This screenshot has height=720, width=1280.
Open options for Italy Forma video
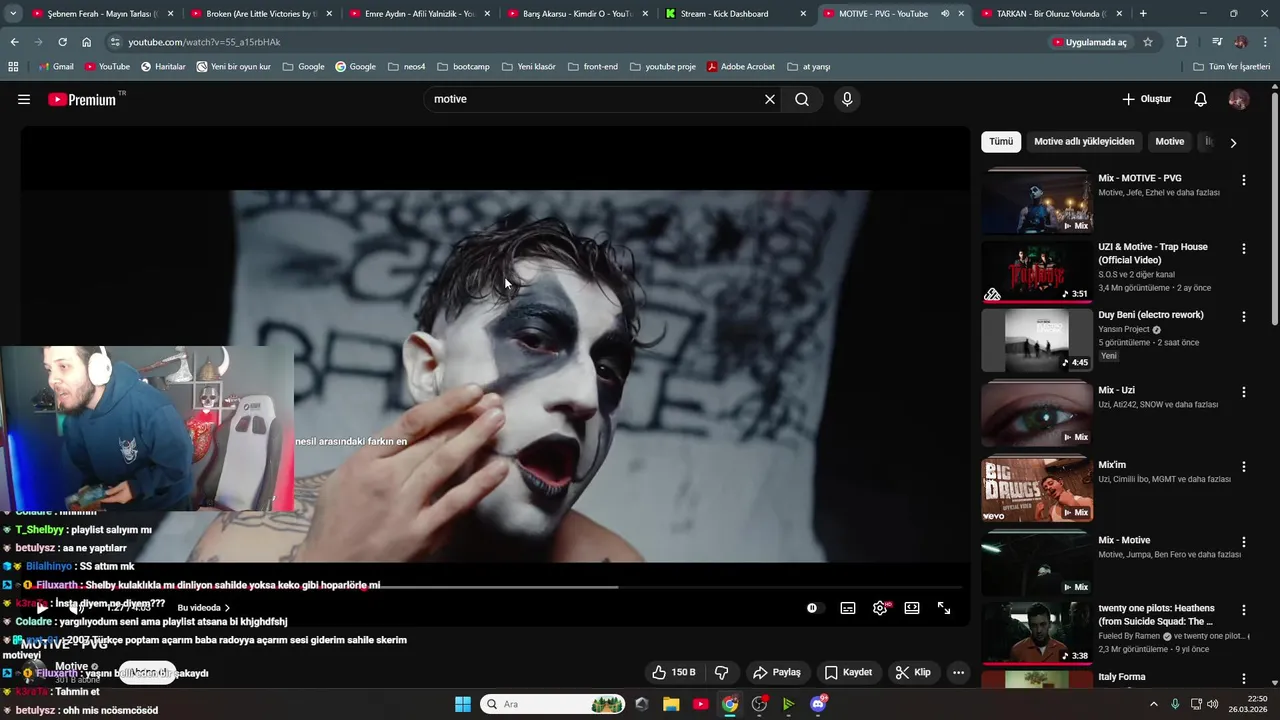click(1244, 679)
